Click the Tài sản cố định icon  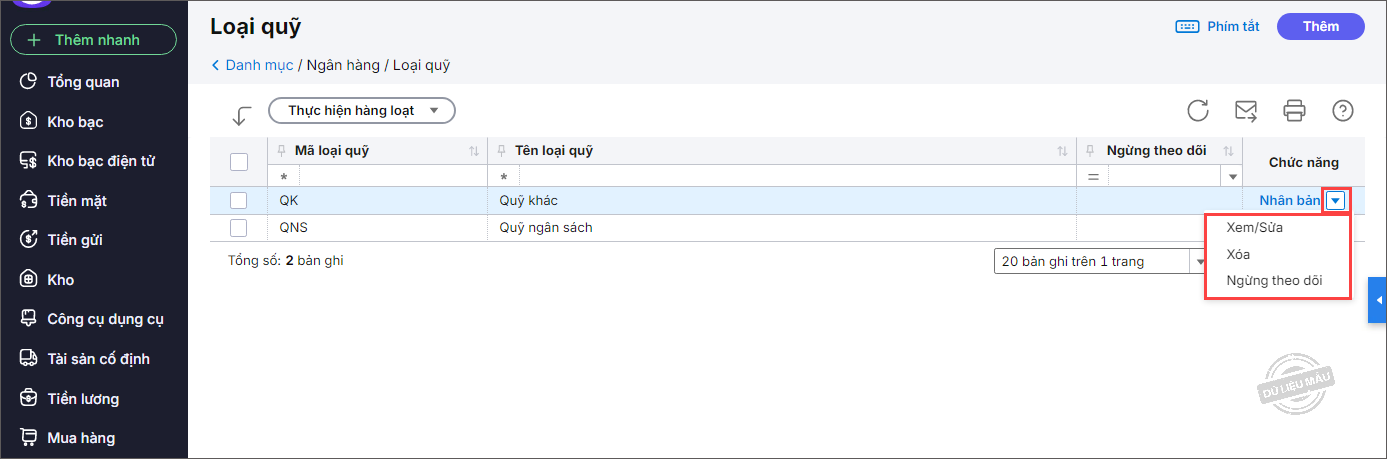[x=29, y=358]
